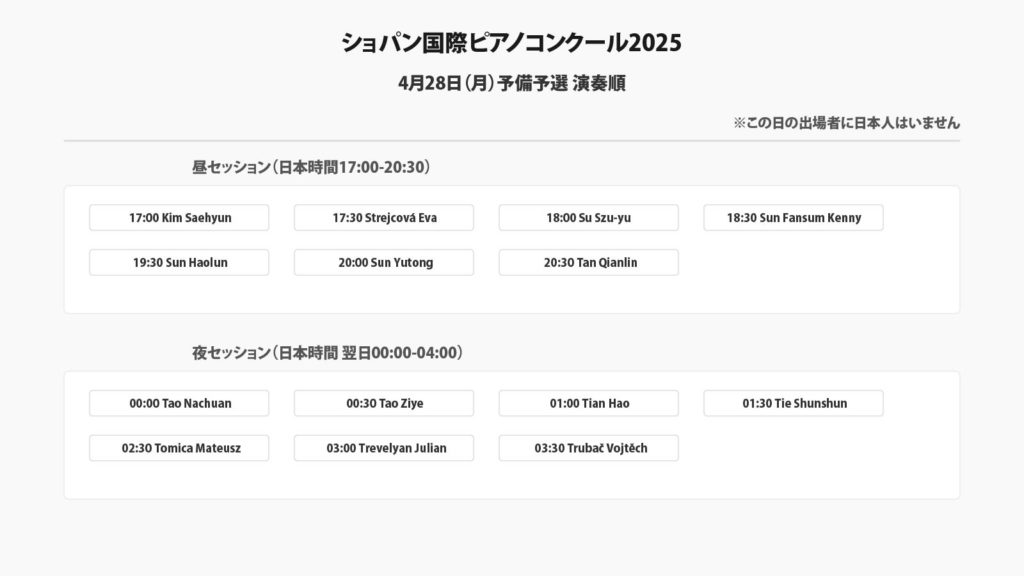Open the 01:00 Tian Hao slot
This screenshot has height=576, width=1024.
coord(588,404)
